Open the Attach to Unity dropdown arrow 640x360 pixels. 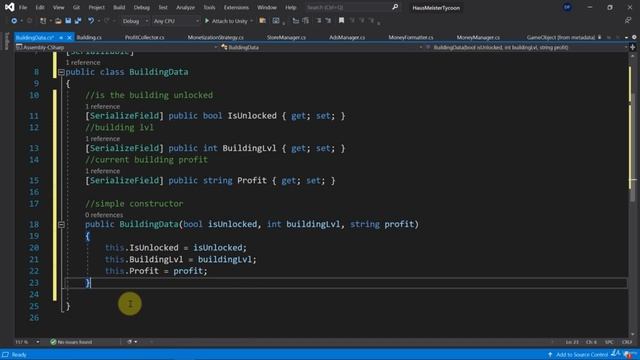click(251, 21)
